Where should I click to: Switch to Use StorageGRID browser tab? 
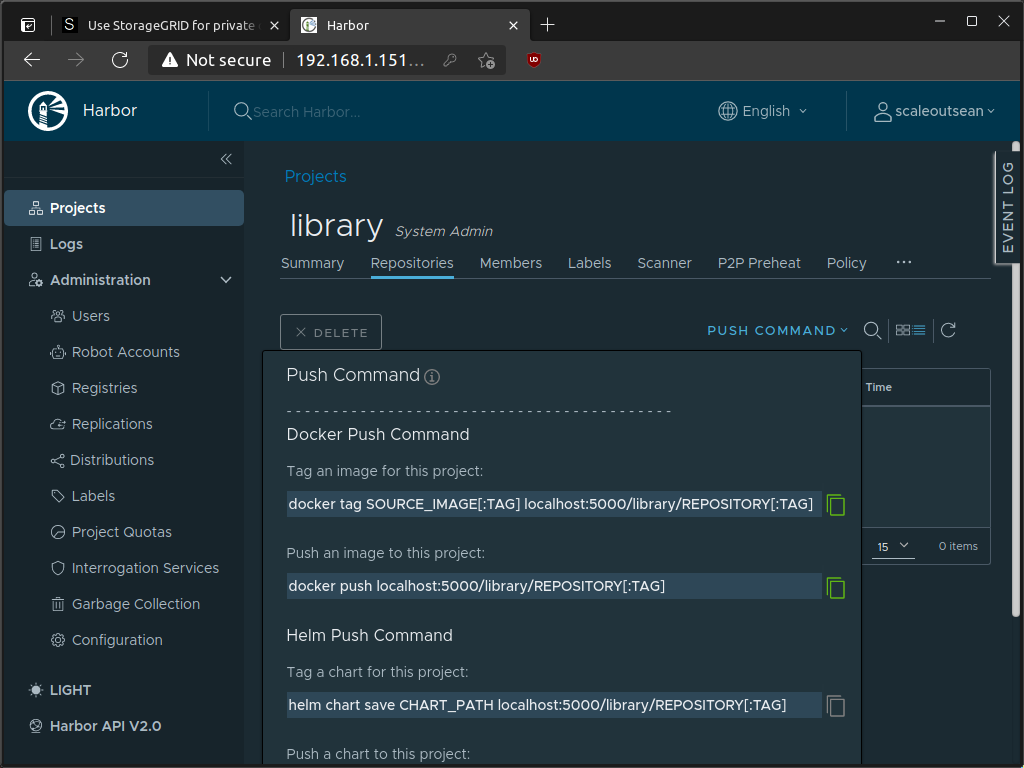(x=171, y=25)
